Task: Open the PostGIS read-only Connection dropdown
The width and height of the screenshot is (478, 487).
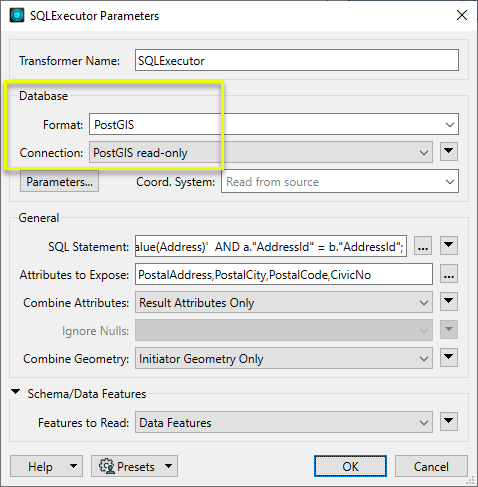Action: tap(261, 152)
